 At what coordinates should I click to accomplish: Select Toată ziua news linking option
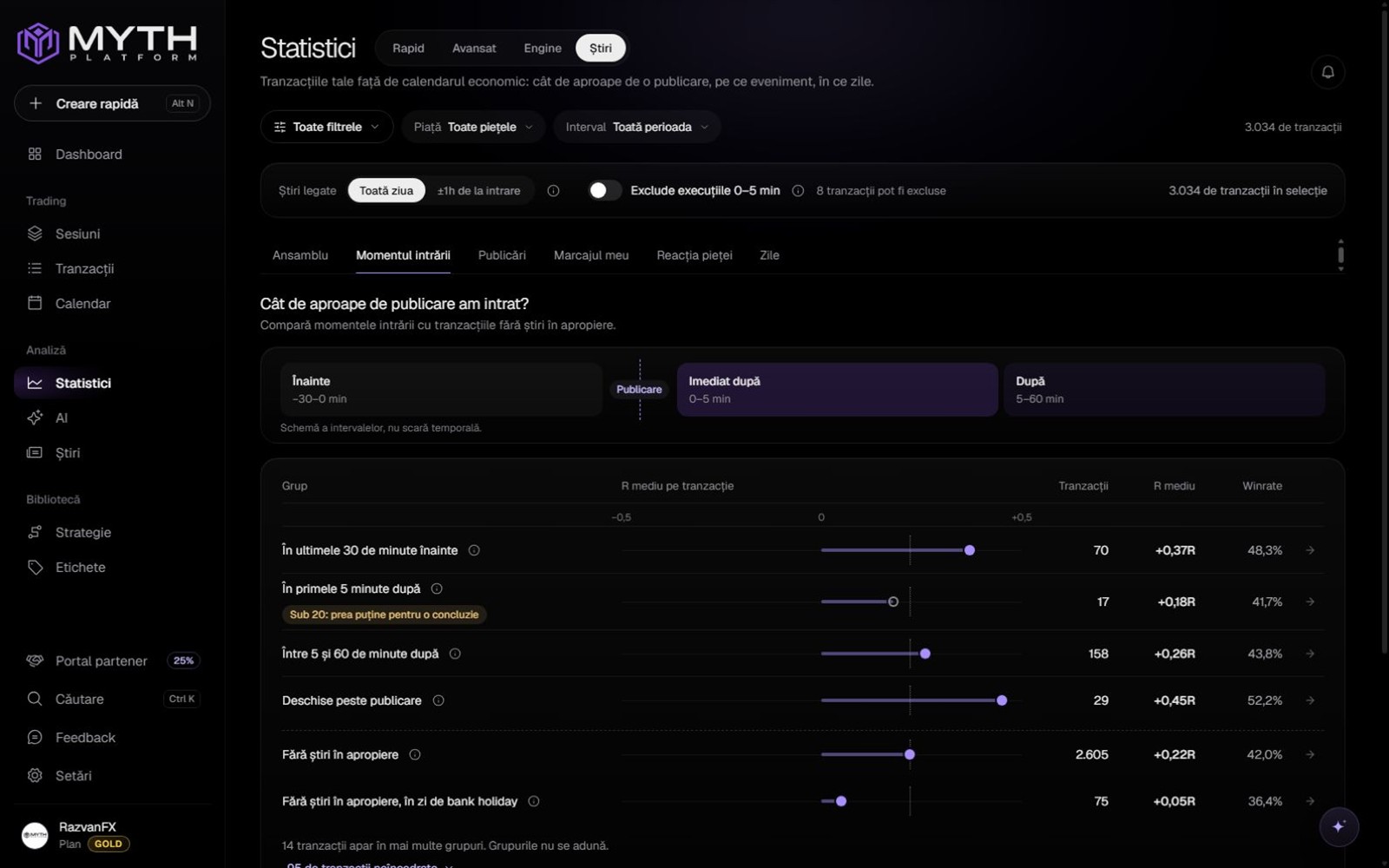[x=386, y=191]
